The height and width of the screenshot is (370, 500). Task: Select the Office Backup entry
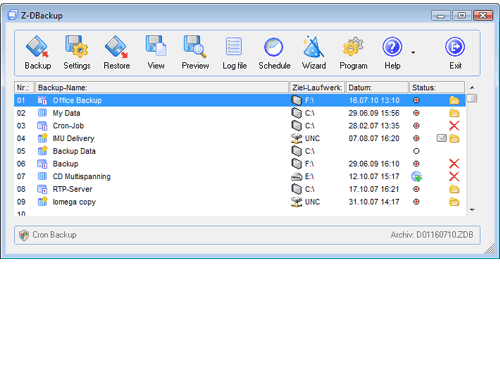pyautogui.click(x=240, y=100)
